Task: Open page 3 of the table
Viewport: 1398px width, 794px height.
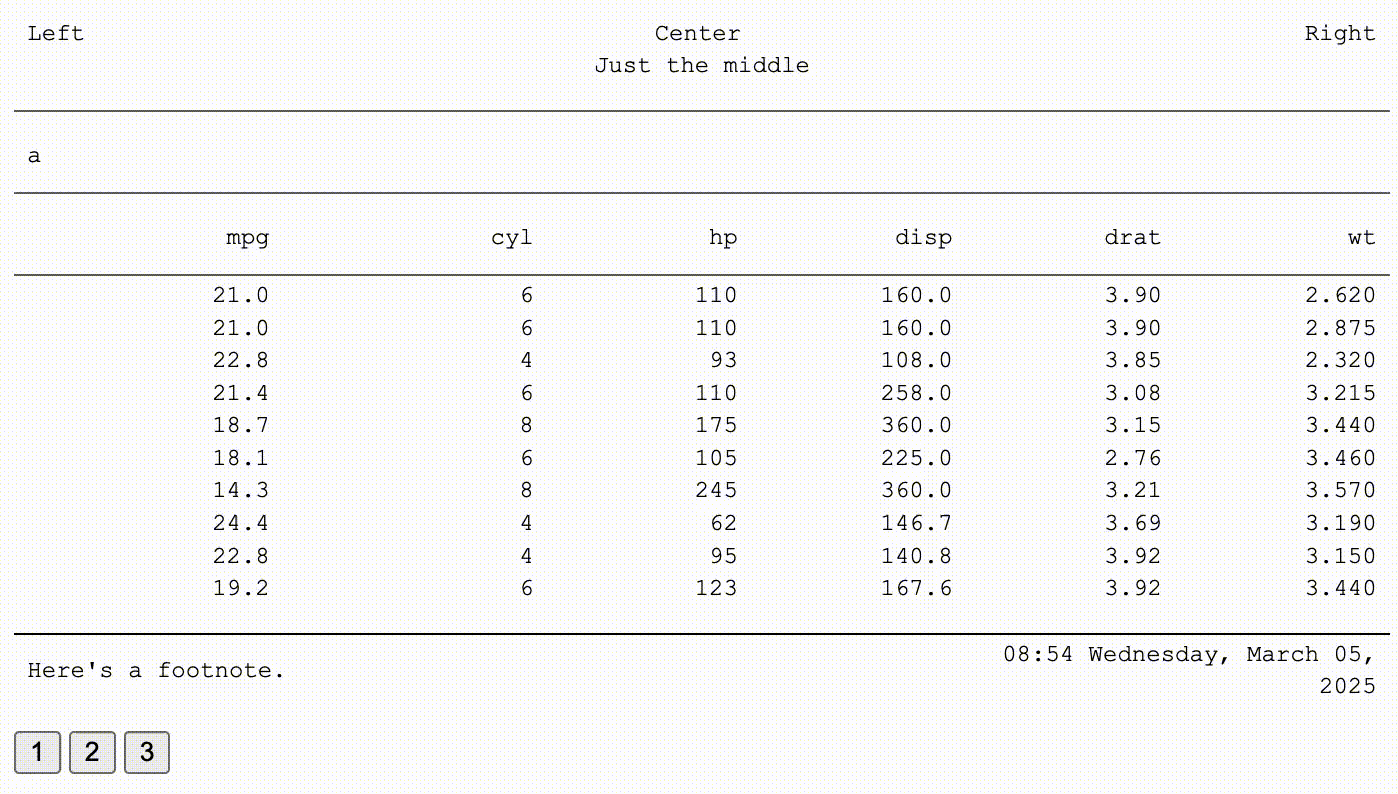Action: coord(147,752)
